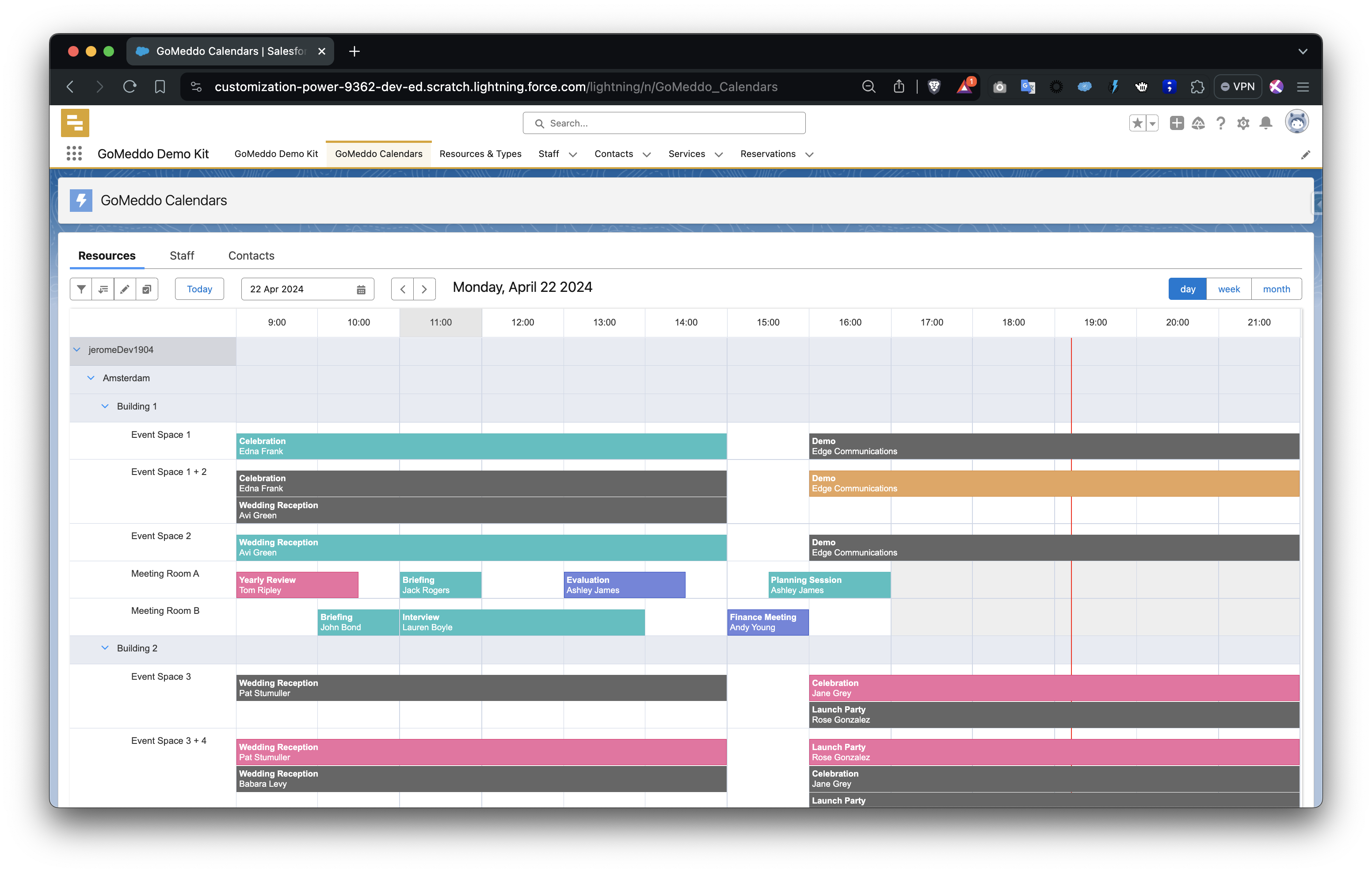Screen dimensions: 1372x873
Task: Switch to week view
Action: click(1229, 289)
